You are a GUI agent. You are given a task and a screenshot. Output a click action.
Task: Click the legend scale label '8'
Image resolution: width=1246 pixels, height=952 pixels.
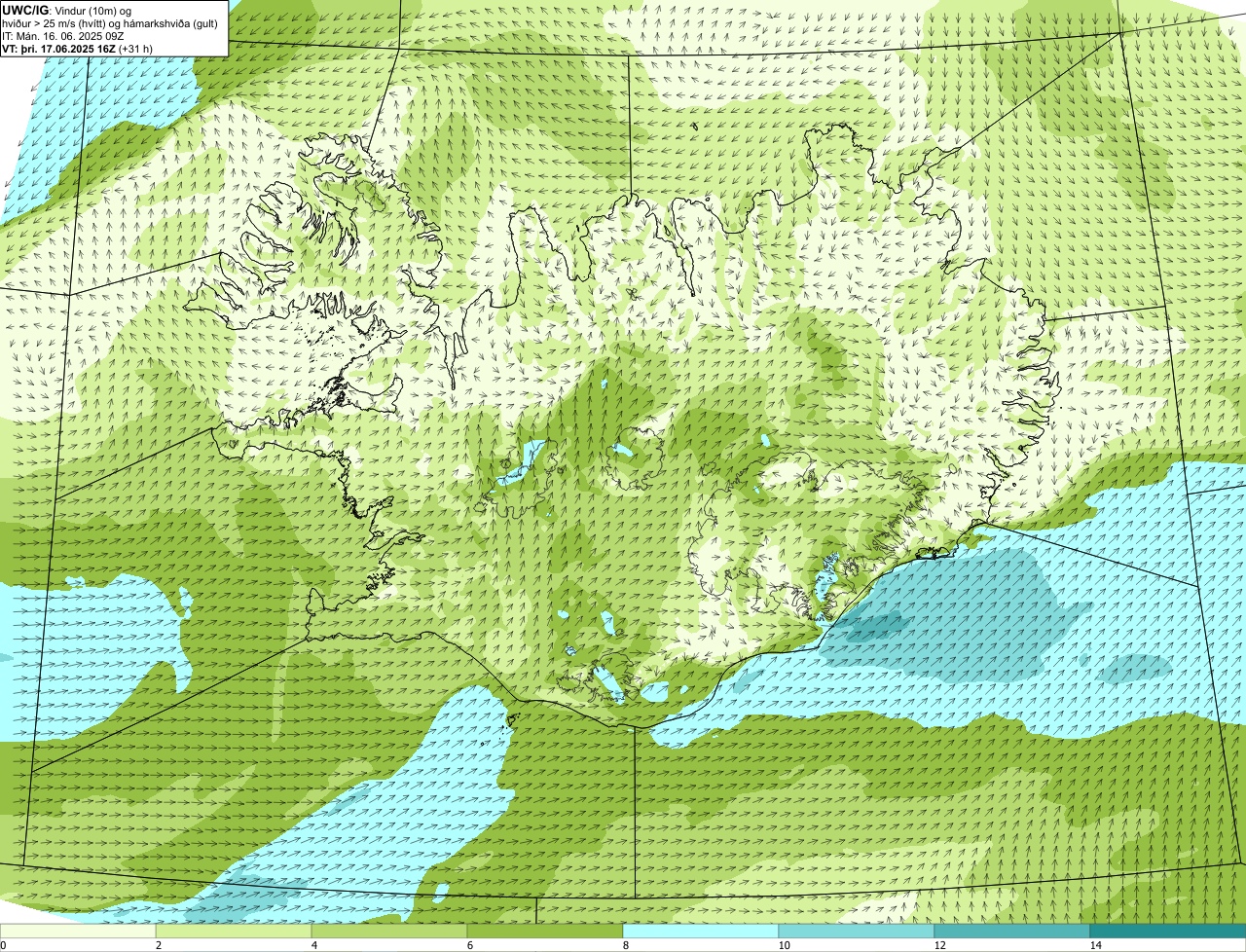(625, 945)
